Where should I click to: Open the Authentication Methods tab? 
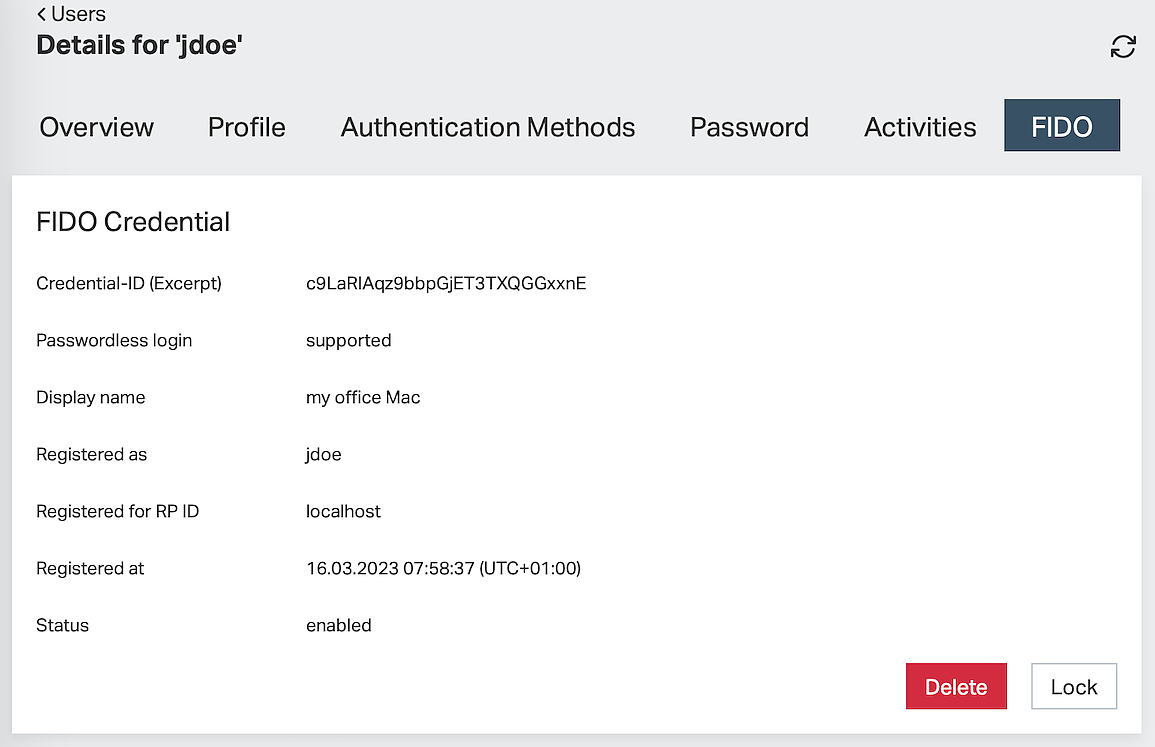[x=488, y=127]
